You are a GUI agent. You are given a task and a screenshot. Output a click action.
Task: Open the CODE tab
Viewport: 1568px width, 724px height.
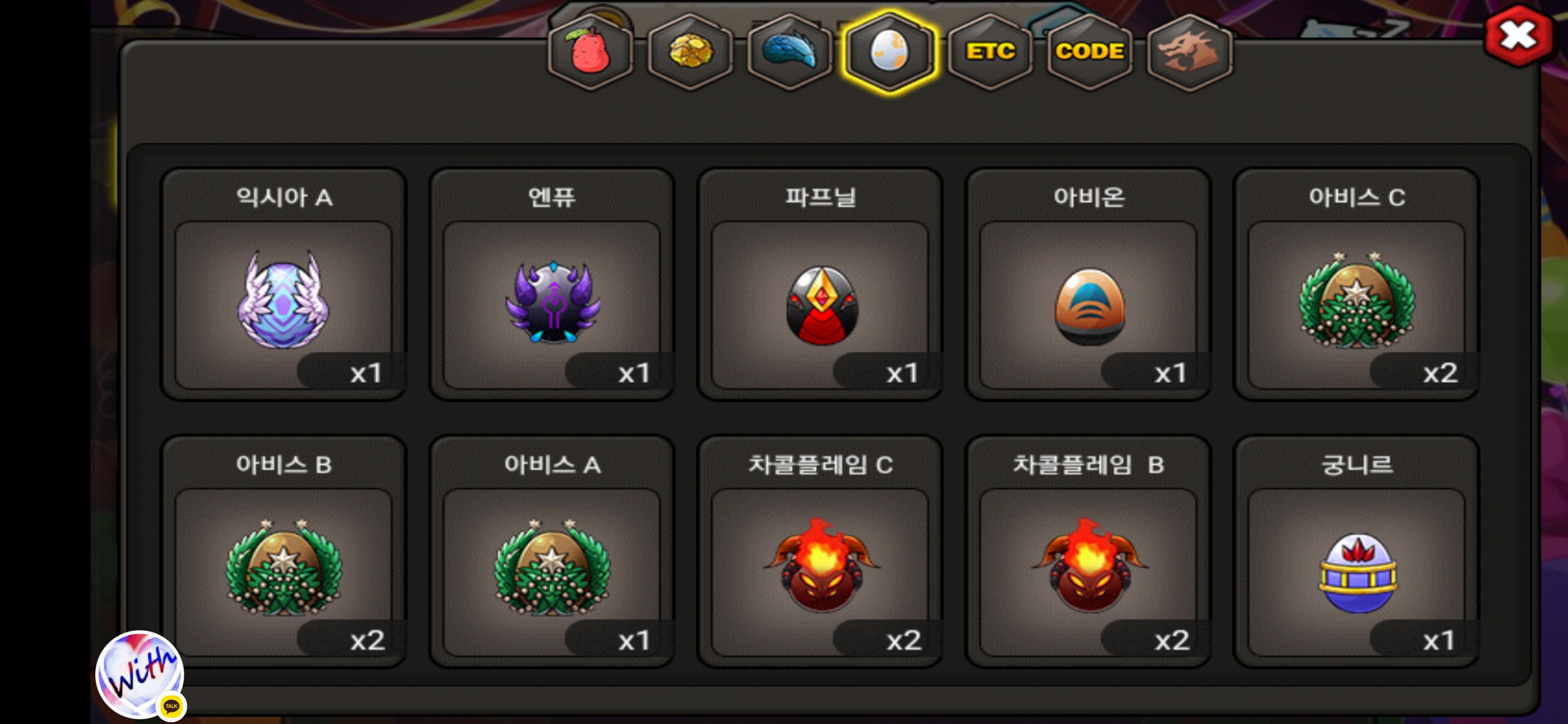click(1090, 52)
